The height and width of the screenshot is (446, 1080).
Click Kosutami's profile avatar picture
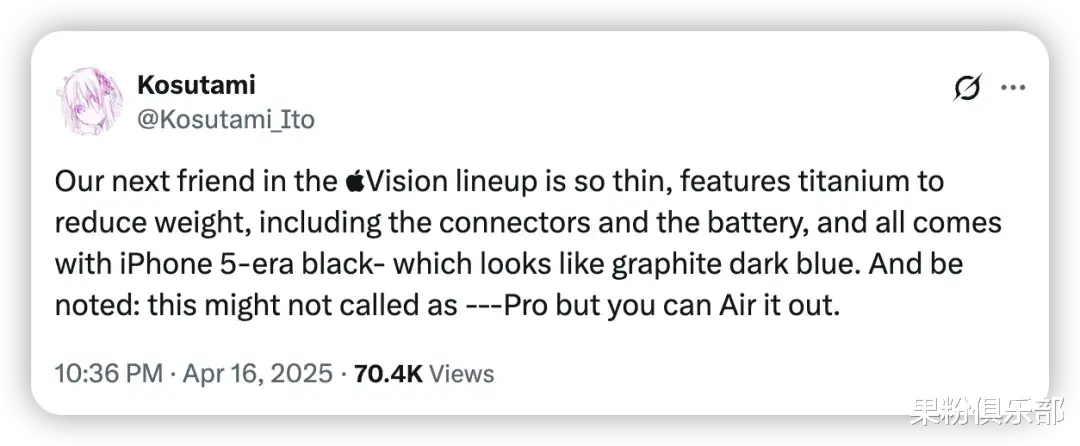(93, 101)
